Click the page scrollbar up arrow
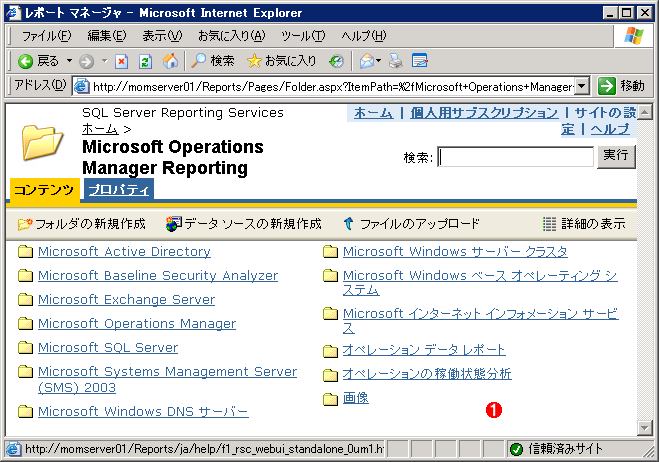Image resolution: width=659 pixels, height=462 pixels. (645, 112)
